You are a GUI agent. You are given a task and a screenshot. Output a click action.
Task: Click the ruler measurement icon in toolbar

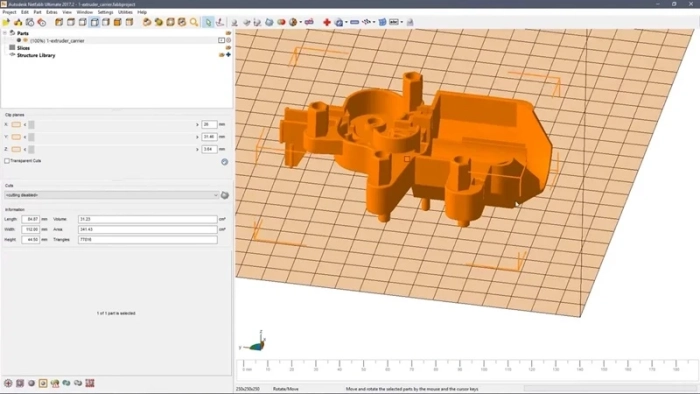(x=354, y=22)
